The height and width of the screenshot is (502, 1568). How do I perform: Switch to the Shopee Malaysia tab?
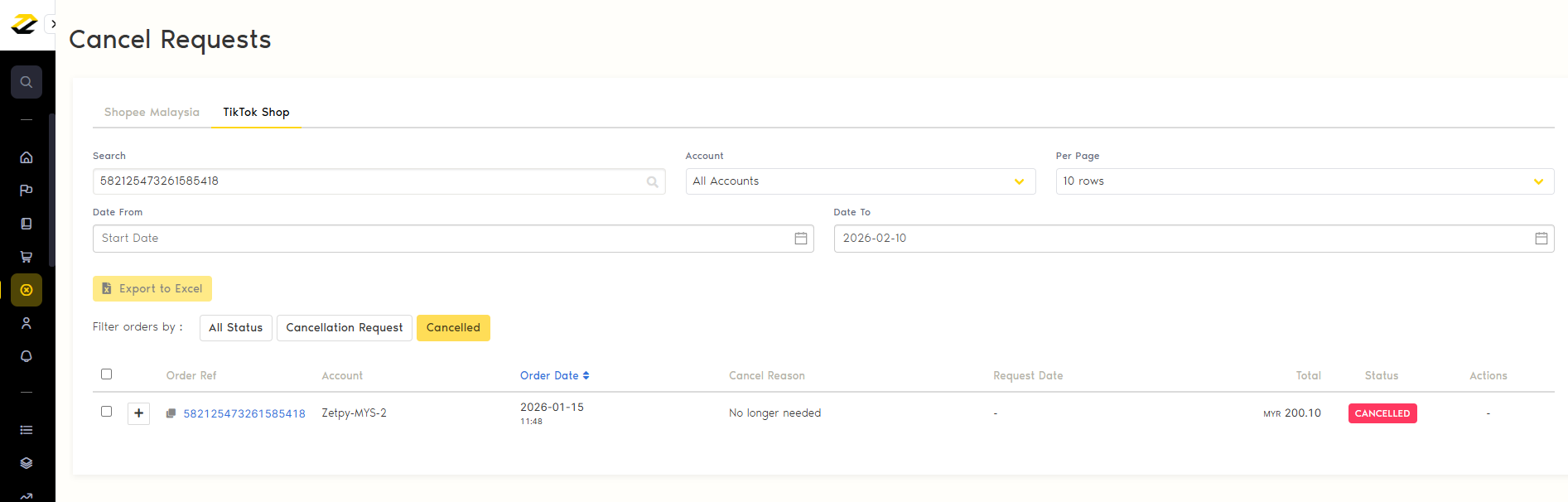(x=152, y=112)
